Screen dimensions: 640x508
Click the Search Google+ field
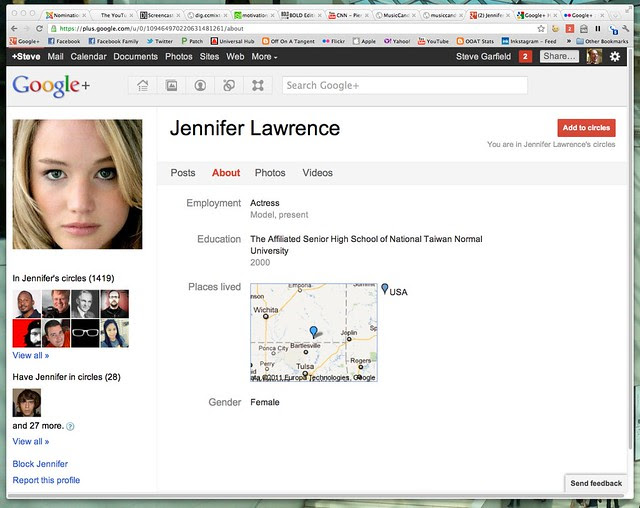pos(404,85)
